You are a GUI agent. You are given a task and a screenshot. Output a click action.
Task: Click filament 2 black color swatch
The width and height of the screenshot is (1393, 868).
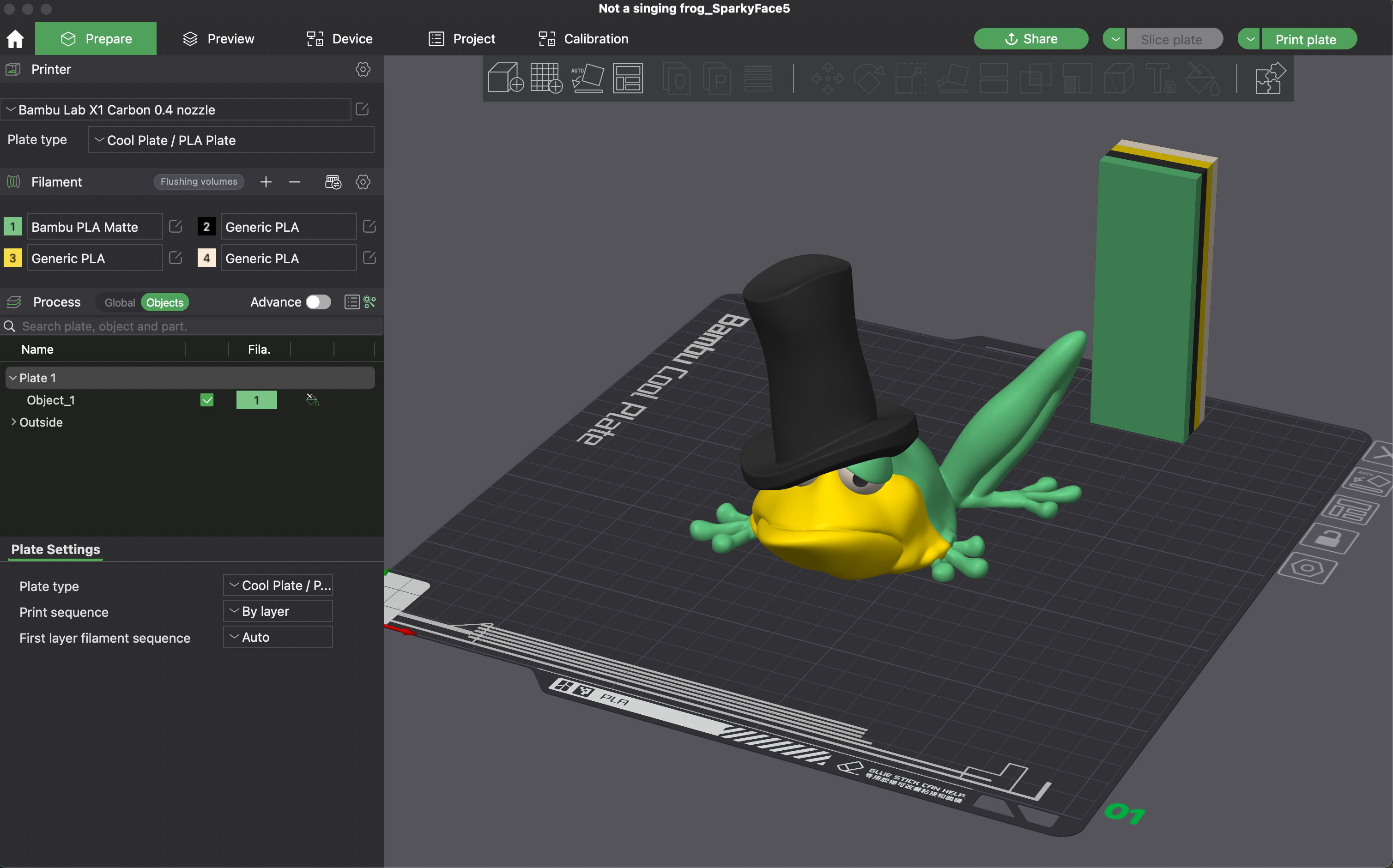click(x=207, y=226)
